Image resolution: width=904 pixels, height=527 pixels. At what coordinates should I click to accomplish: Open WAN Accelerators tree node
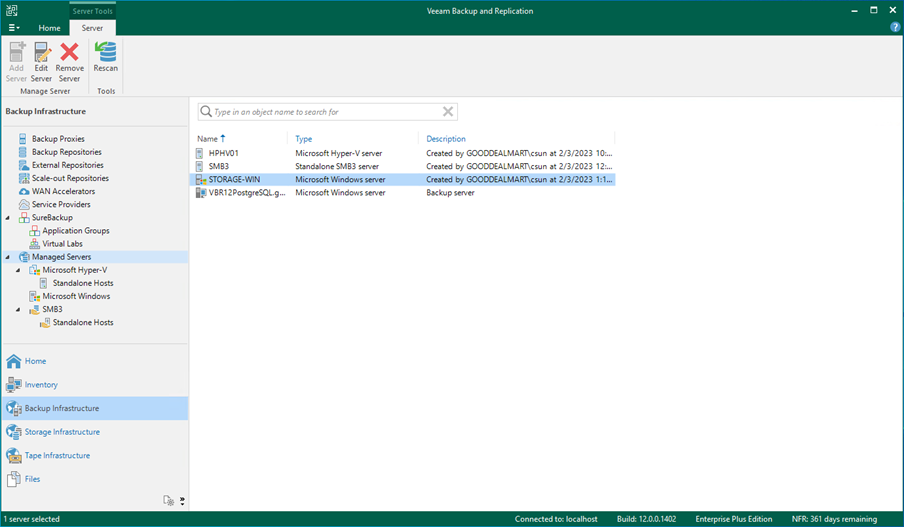(x=63, y=191)
